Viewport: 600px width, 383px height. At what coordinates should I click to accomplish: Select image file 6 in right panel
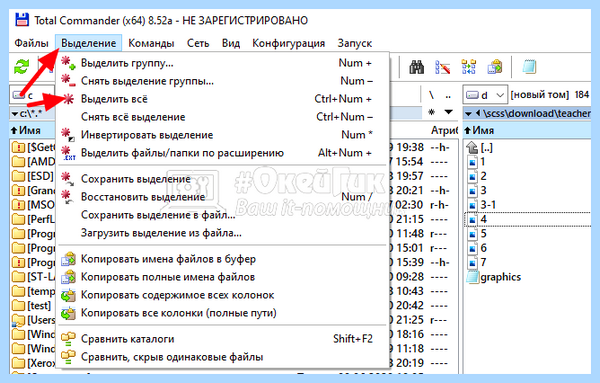pos(477,248)
